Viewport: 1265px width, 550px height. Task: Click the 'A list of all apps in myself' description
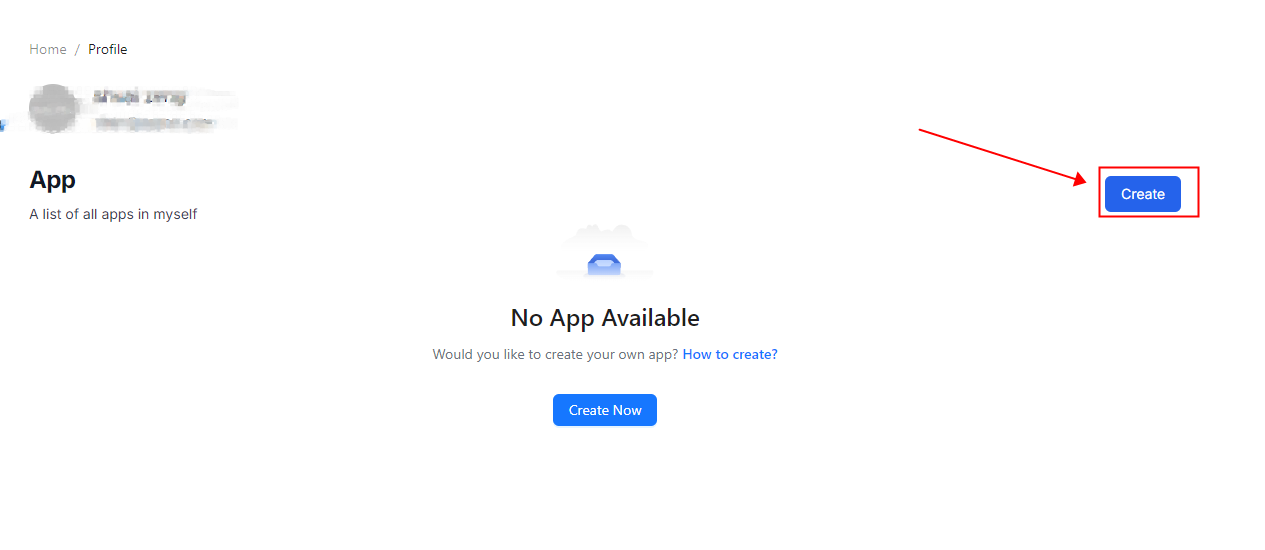coord(113,214)
